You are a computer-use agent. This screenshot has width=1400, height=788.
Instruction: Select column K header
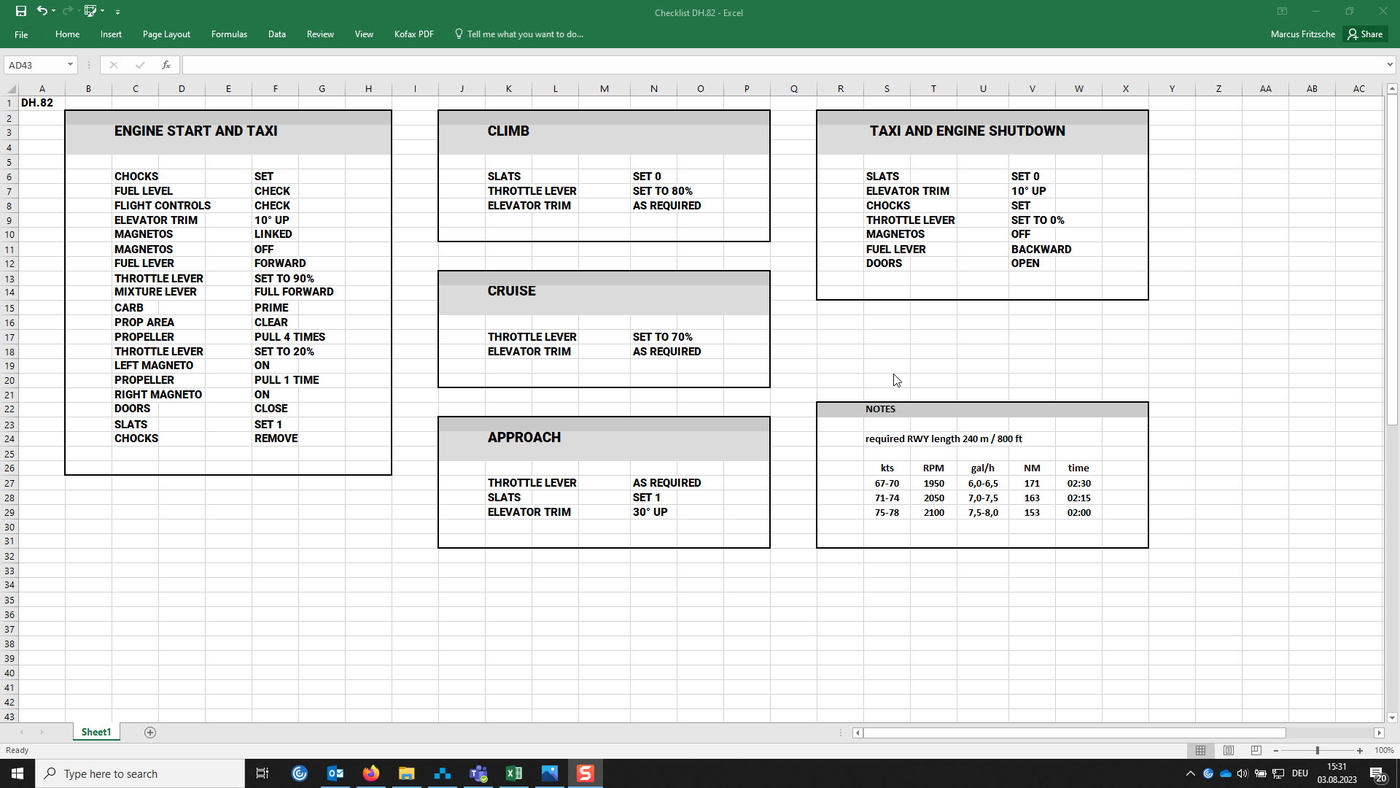[508, 88]
